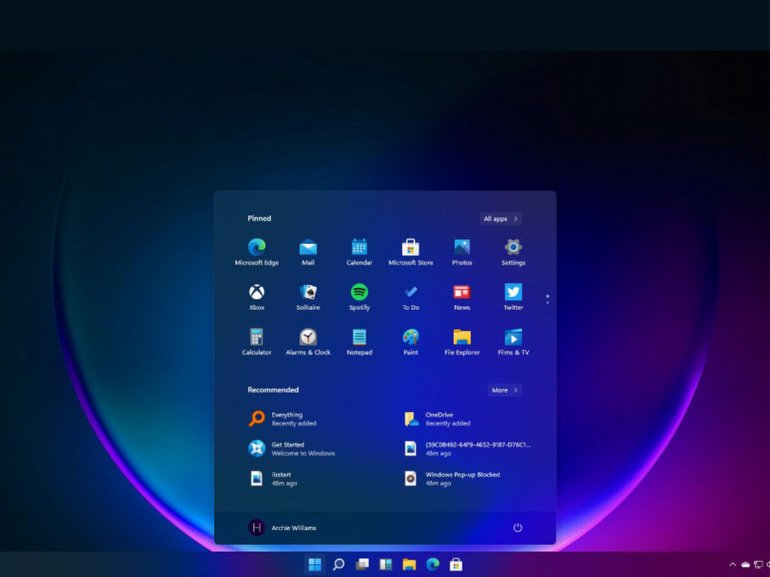Launch Edge from the taskbar
The width and height of the screenshot is (770, 577).
(433, 564)
